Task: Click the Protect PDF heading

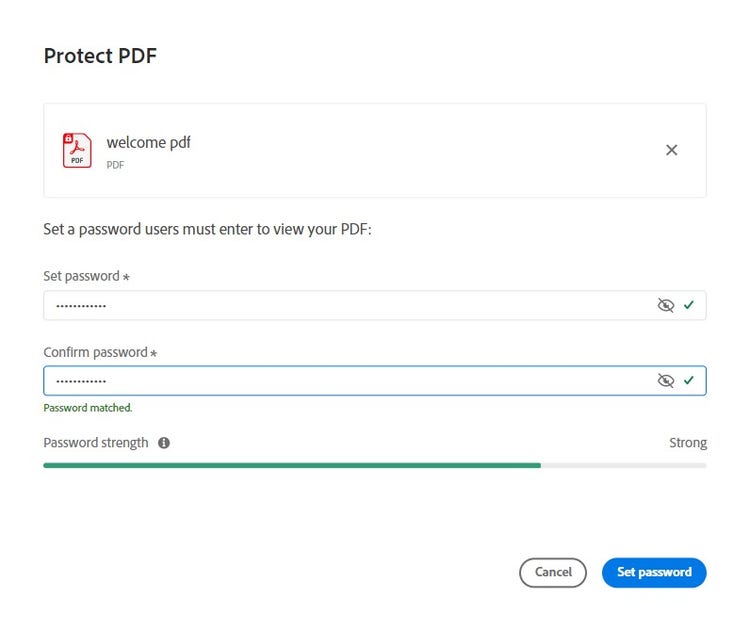Action: tap(100, 56)
